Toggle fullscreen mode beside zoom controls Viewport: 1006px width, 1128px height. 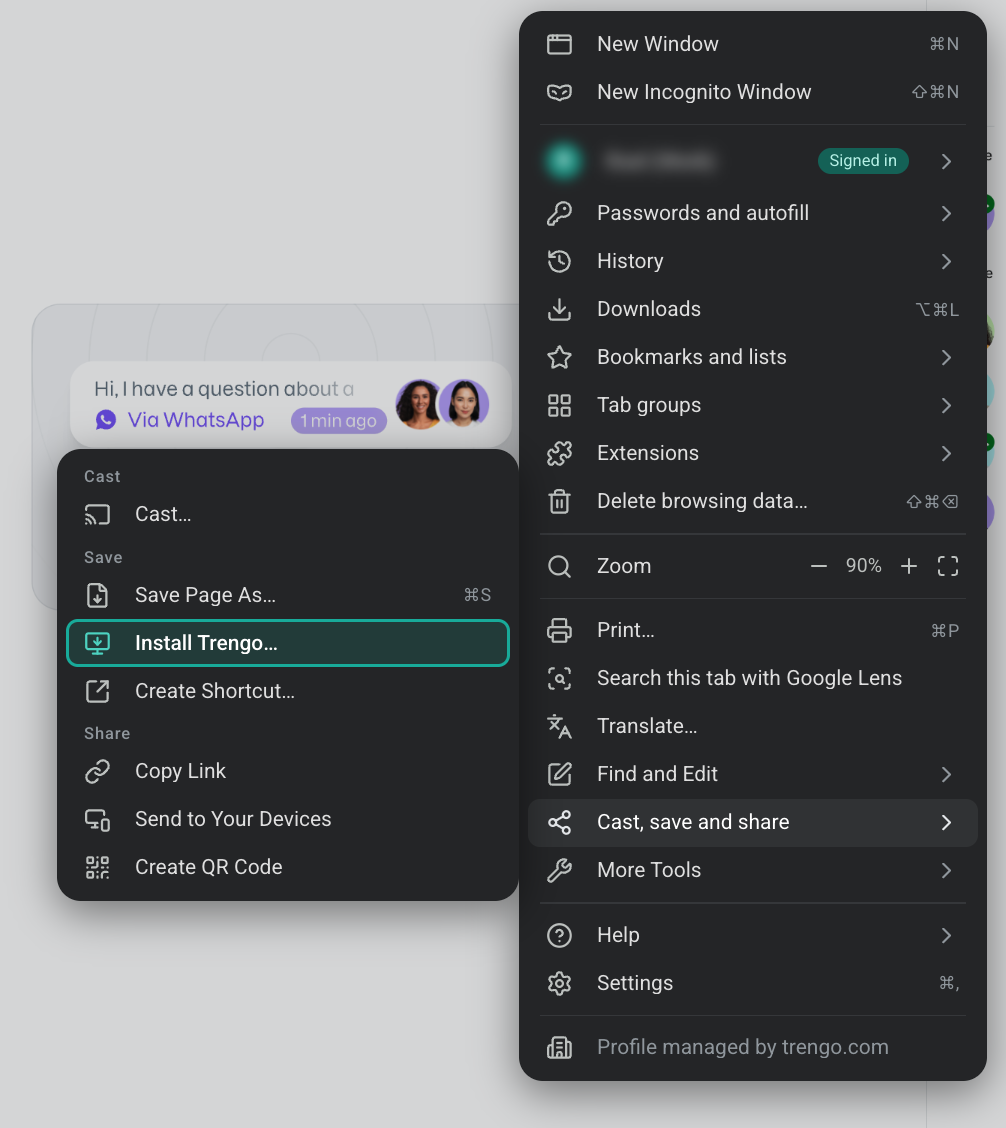948,567
